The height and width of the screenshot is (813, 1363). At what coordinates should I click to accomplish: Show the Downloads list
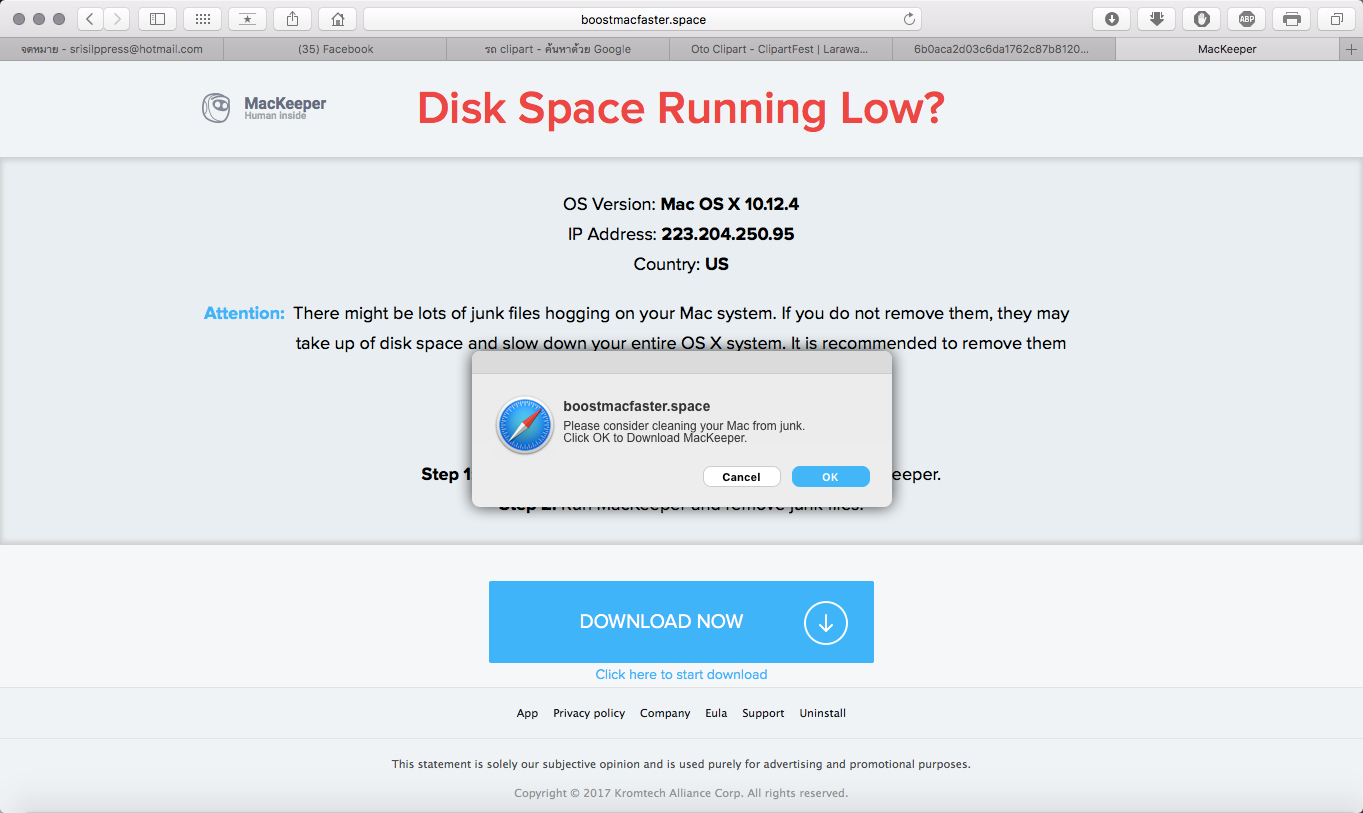tap(1111, 19)
